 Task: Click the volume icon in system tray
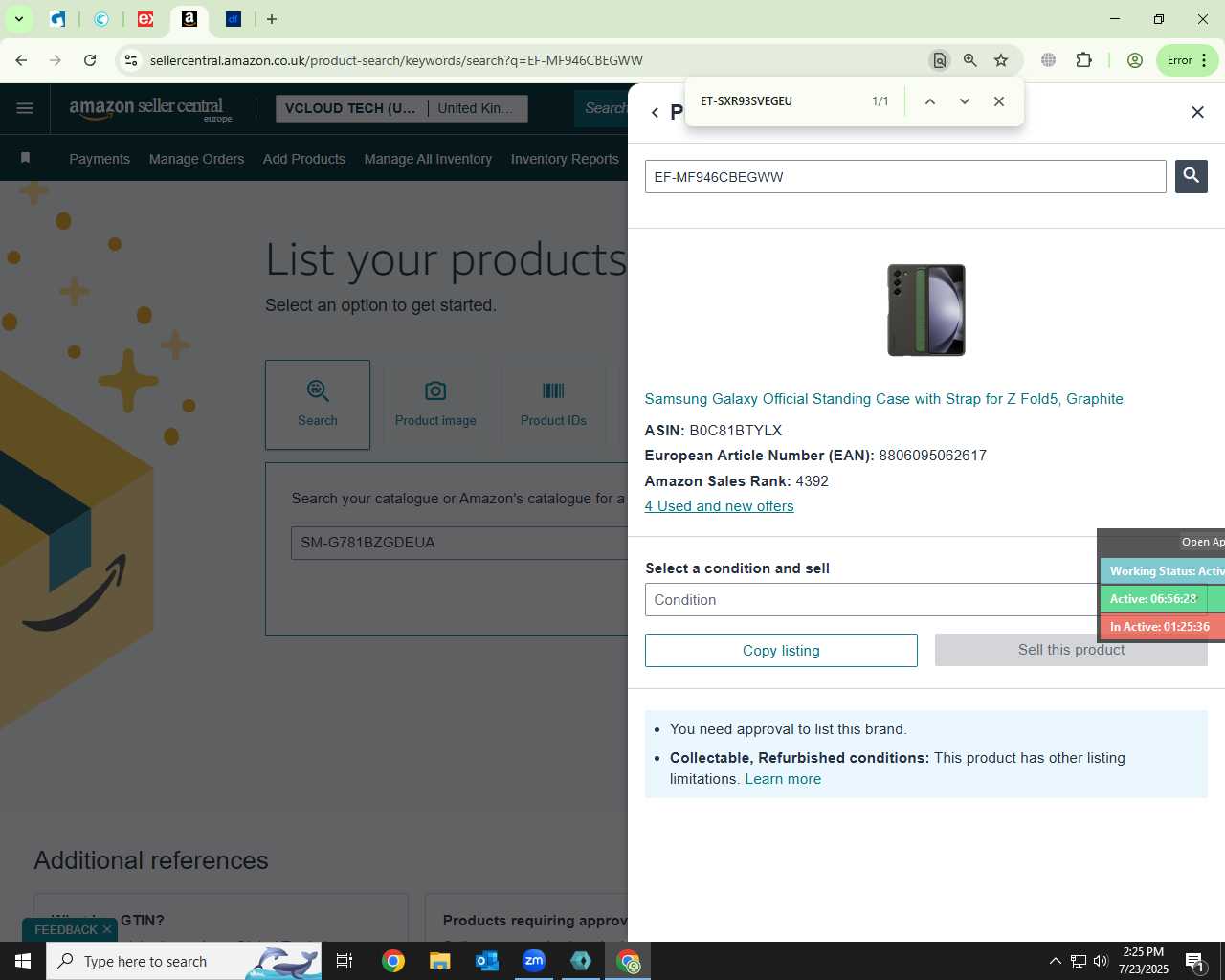1101,961
